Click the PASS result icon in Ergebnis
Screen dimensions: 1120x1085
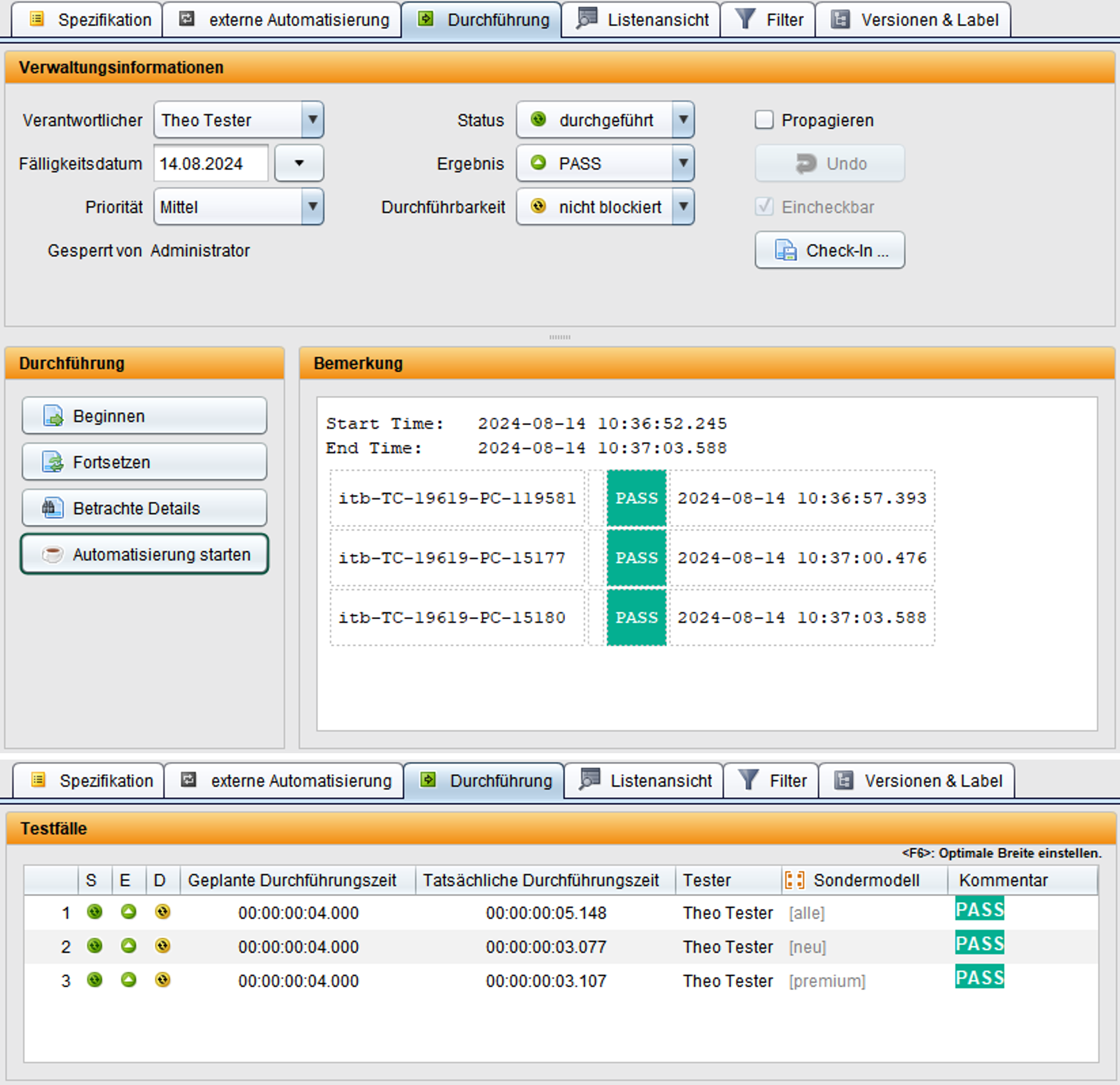point(538,163)
